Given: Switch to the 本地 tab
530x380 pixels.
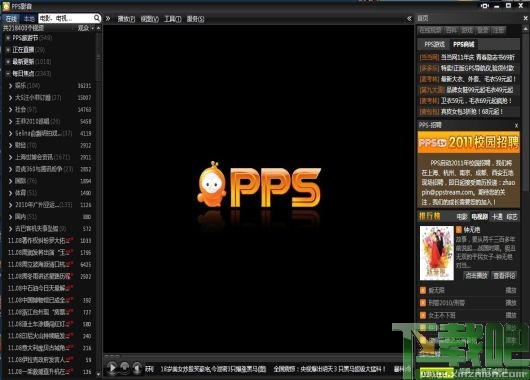Looking at the screenshot, I should tap(29, 19).
